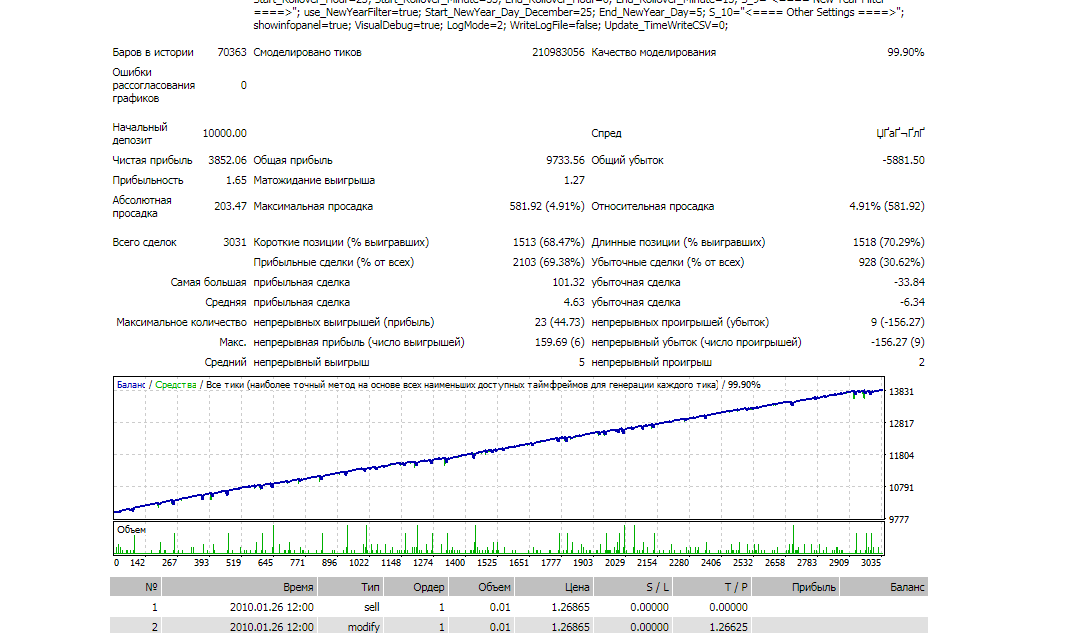Screen dimensions: 1077x633
Task: Click the Качество моделирования label
Action: tap(653, 52)
